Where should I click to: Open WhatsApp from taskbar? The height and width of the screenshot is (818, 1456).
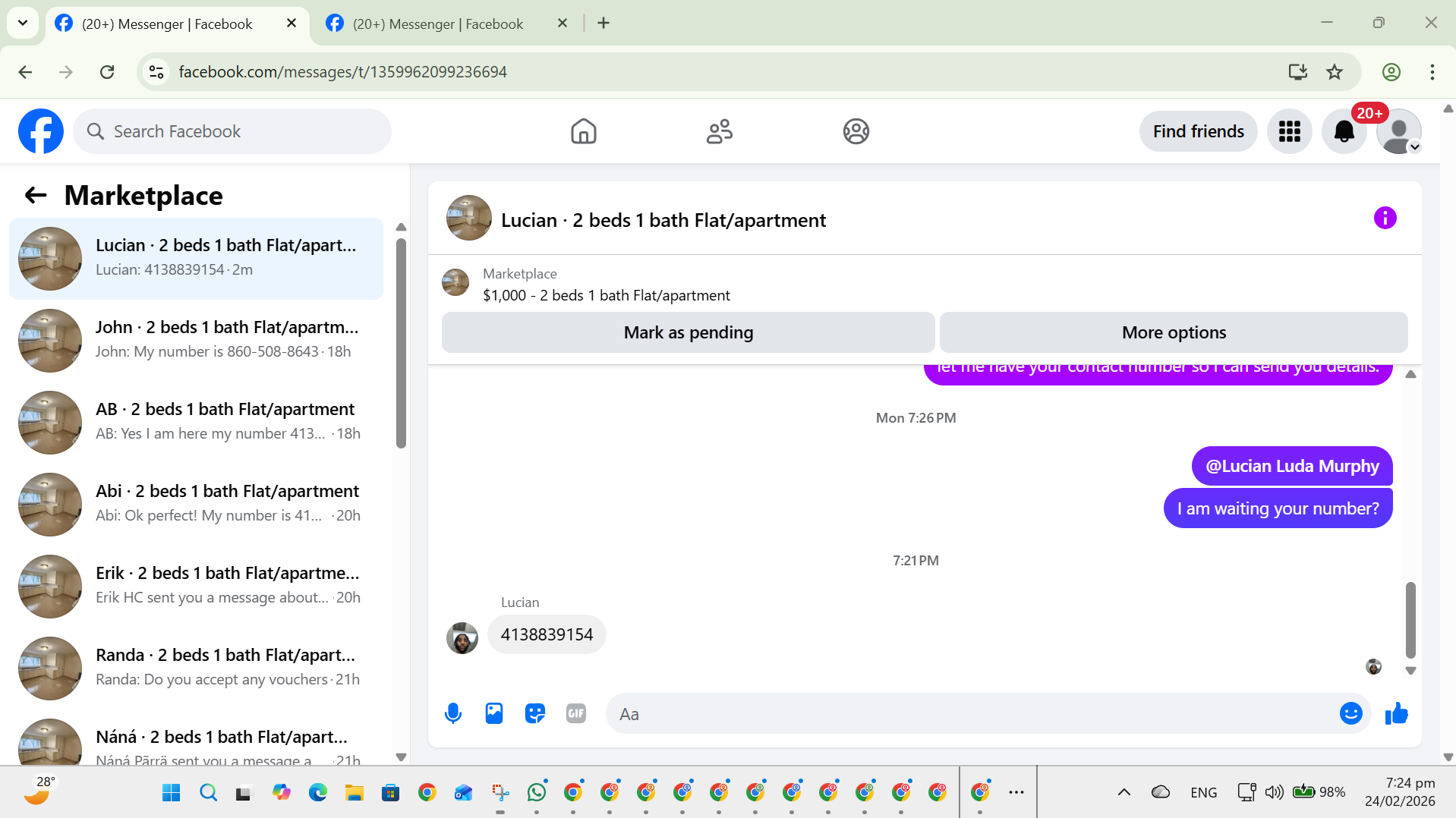click(x=537, y=792)
